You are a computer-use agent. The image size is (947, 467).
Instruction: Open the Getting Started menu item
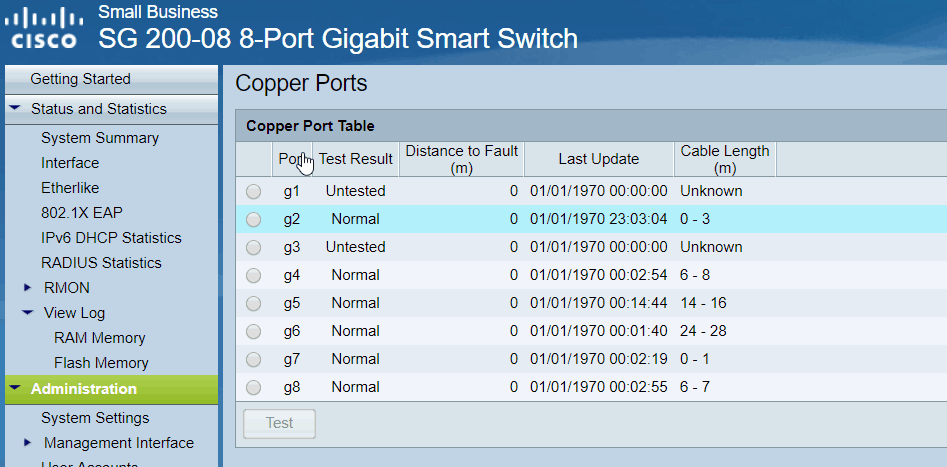pos(80,79)
